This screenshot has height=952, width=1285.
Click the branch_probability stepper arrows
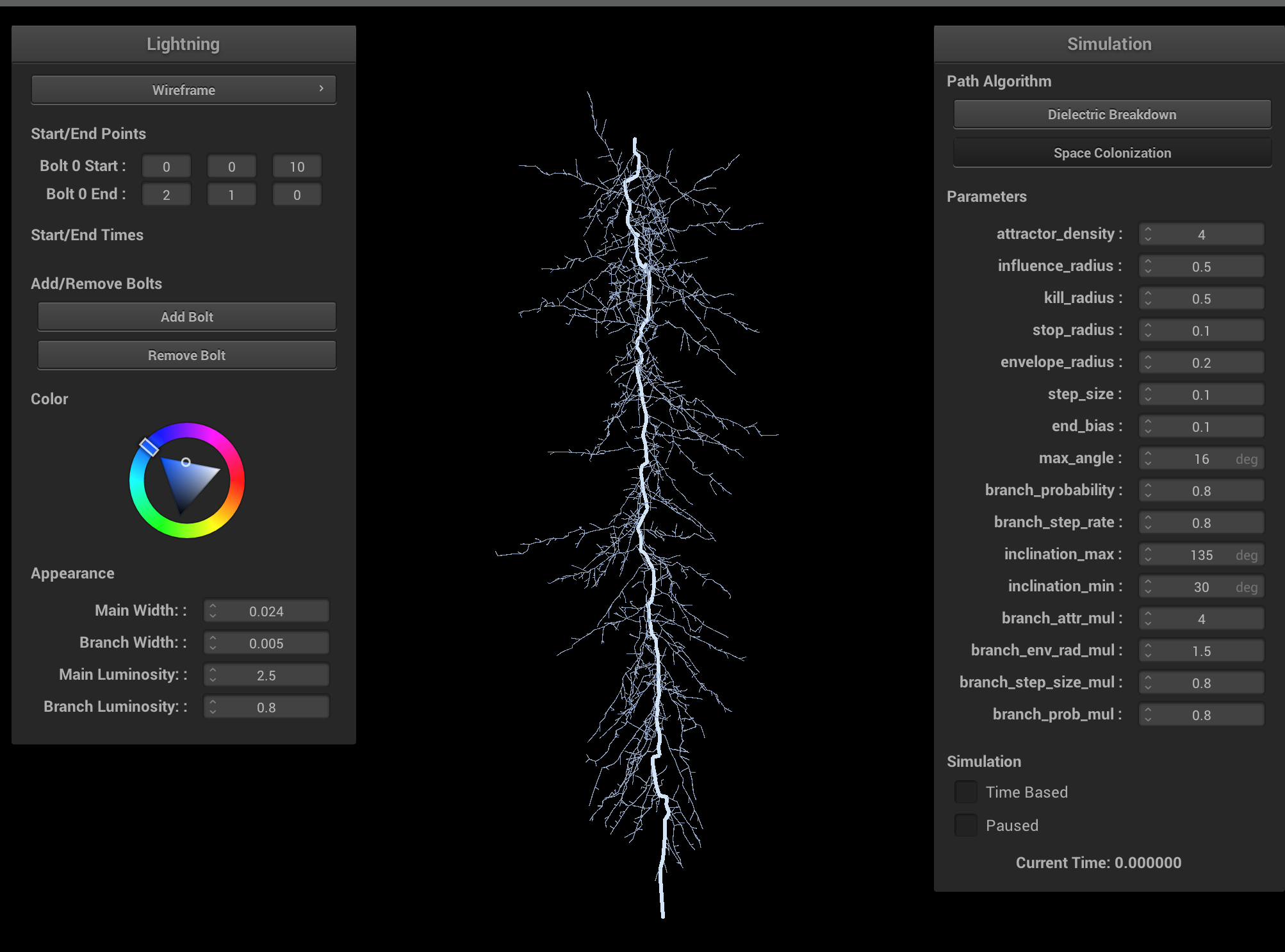(1148, 491)
